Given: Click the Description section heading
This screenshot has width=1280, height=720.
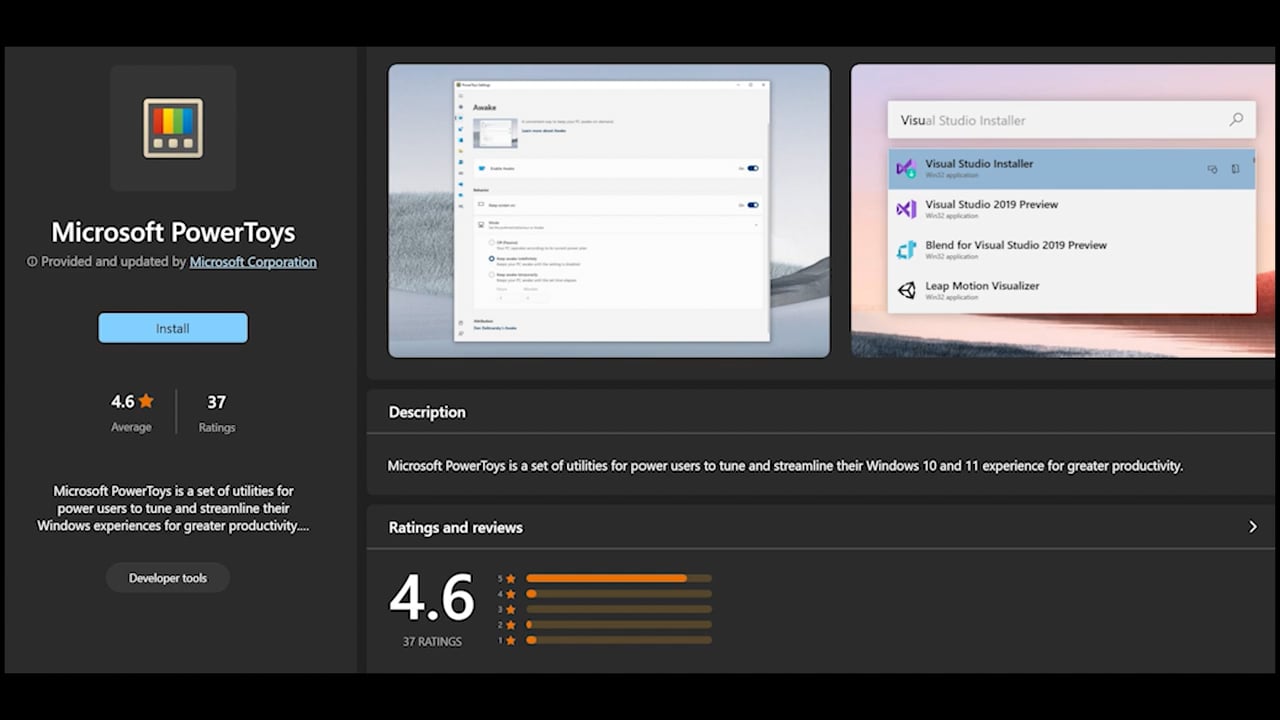Looking at the screenshot, I should [427, 412].
